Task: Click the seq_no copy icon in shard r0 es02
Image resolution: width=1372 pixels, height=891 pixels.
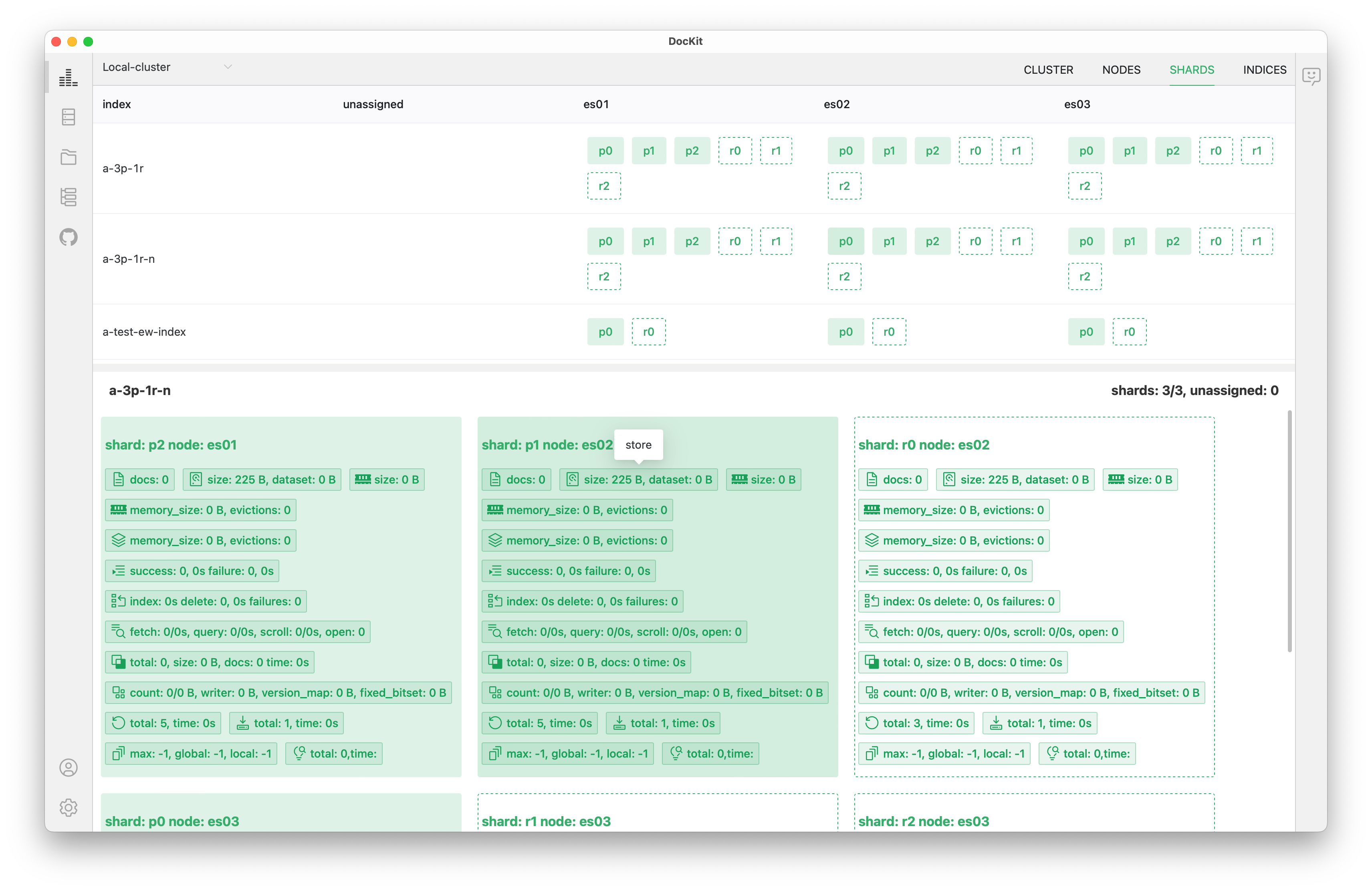Action: tap(872, 753)
